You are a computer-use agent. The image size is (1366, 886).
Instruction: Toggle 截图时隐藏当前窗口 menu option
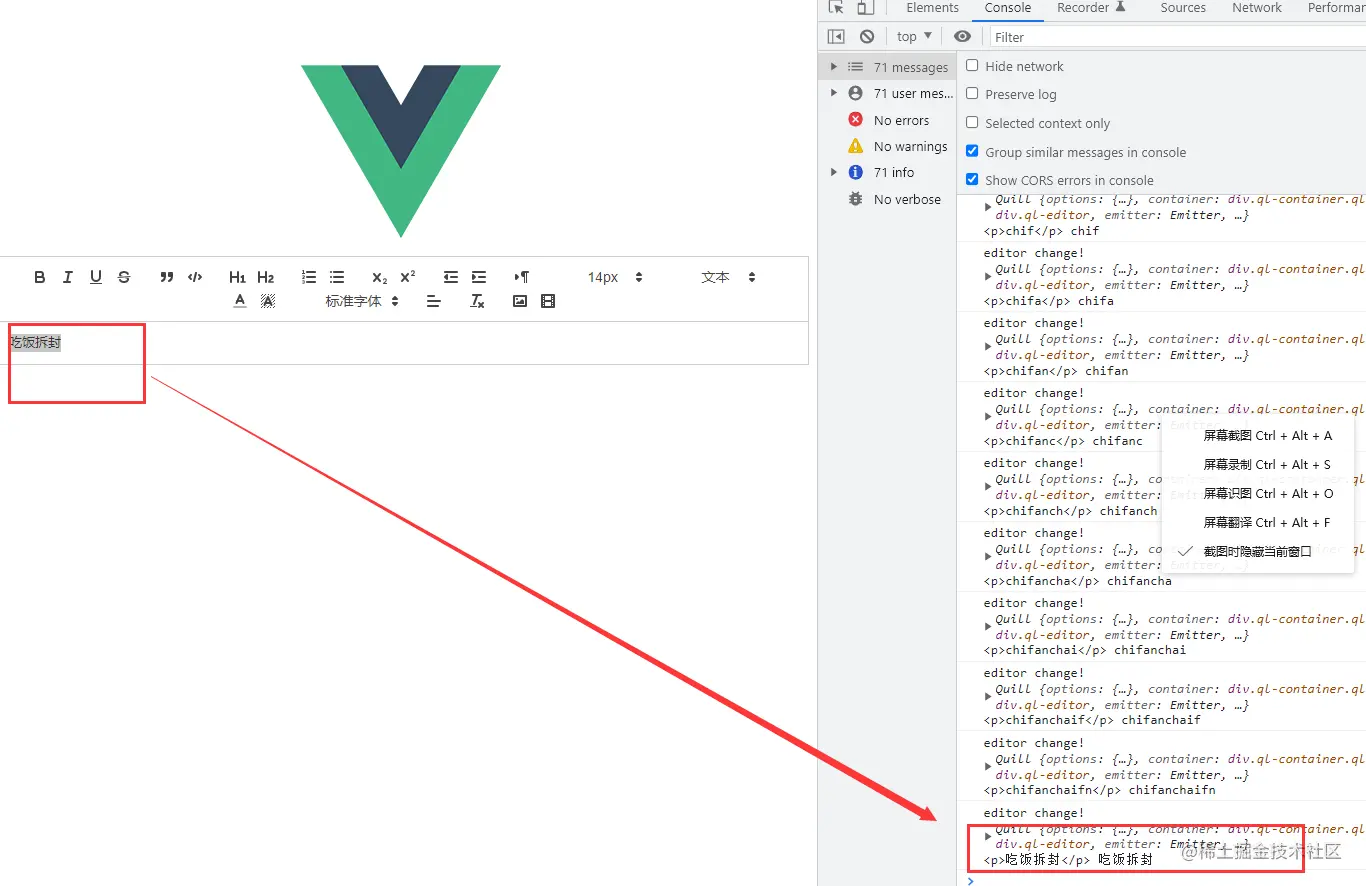1258,551
